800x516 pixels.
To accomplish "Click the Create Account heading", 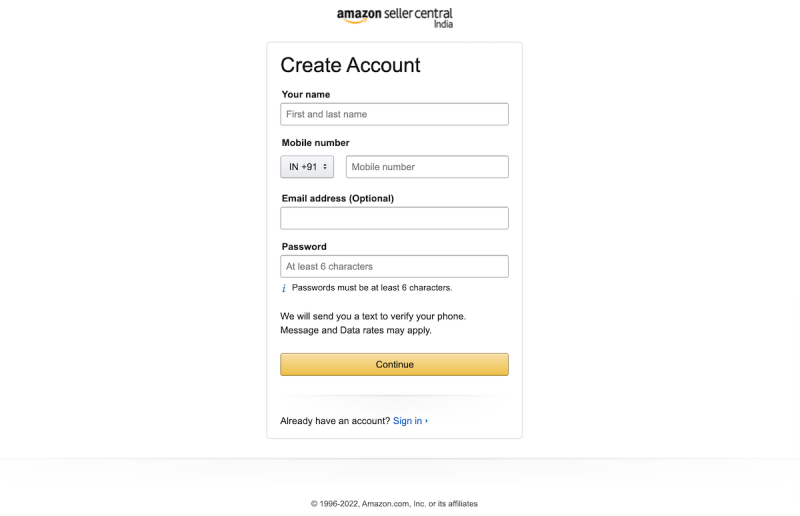I will tap(350, 65).
